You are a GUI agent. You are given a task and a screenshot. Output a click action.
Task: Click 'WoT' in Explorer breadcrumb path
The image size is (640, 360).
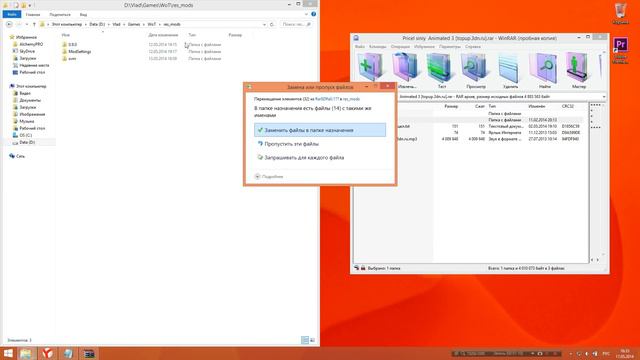click(151, 24)
